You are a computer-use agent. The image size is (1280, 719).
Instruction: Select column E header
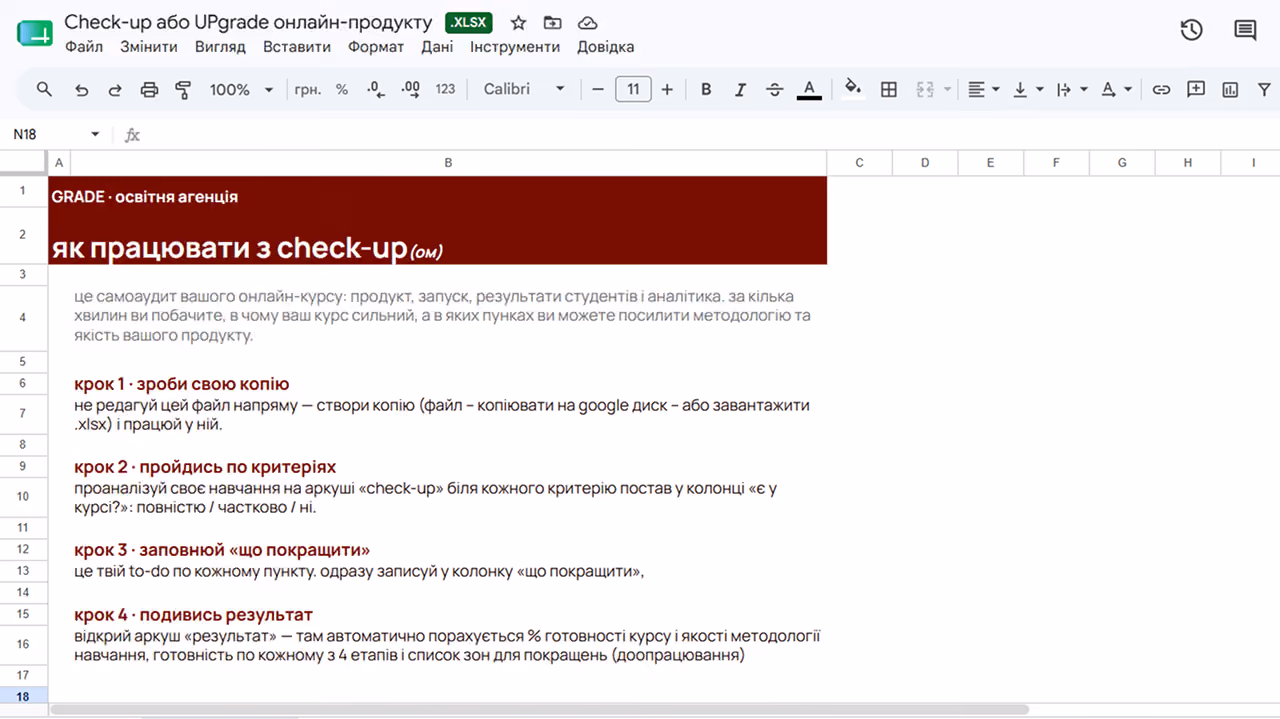[x=990, y=162]
